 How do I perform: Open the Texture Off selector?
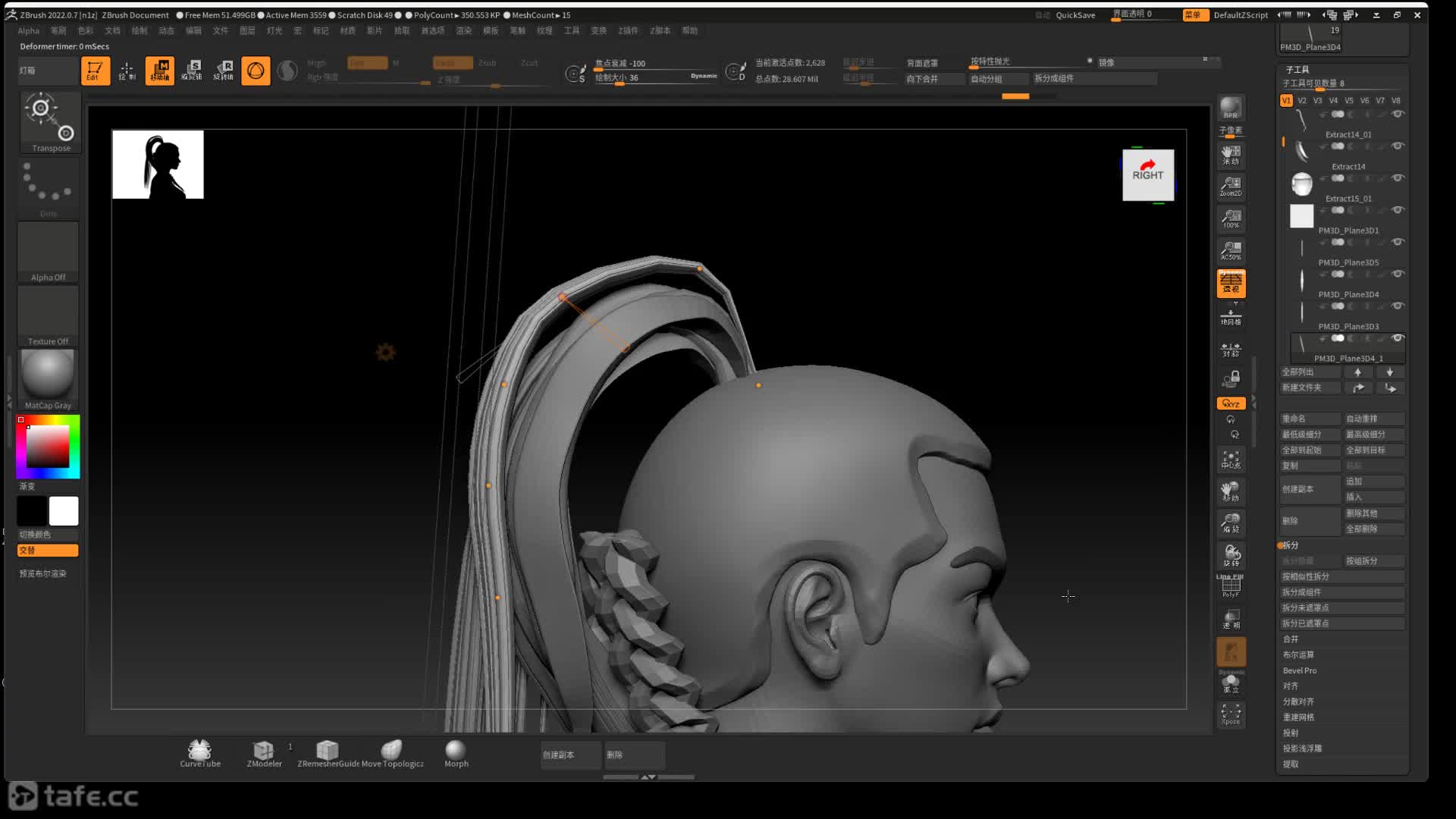[x=48, y=315]
